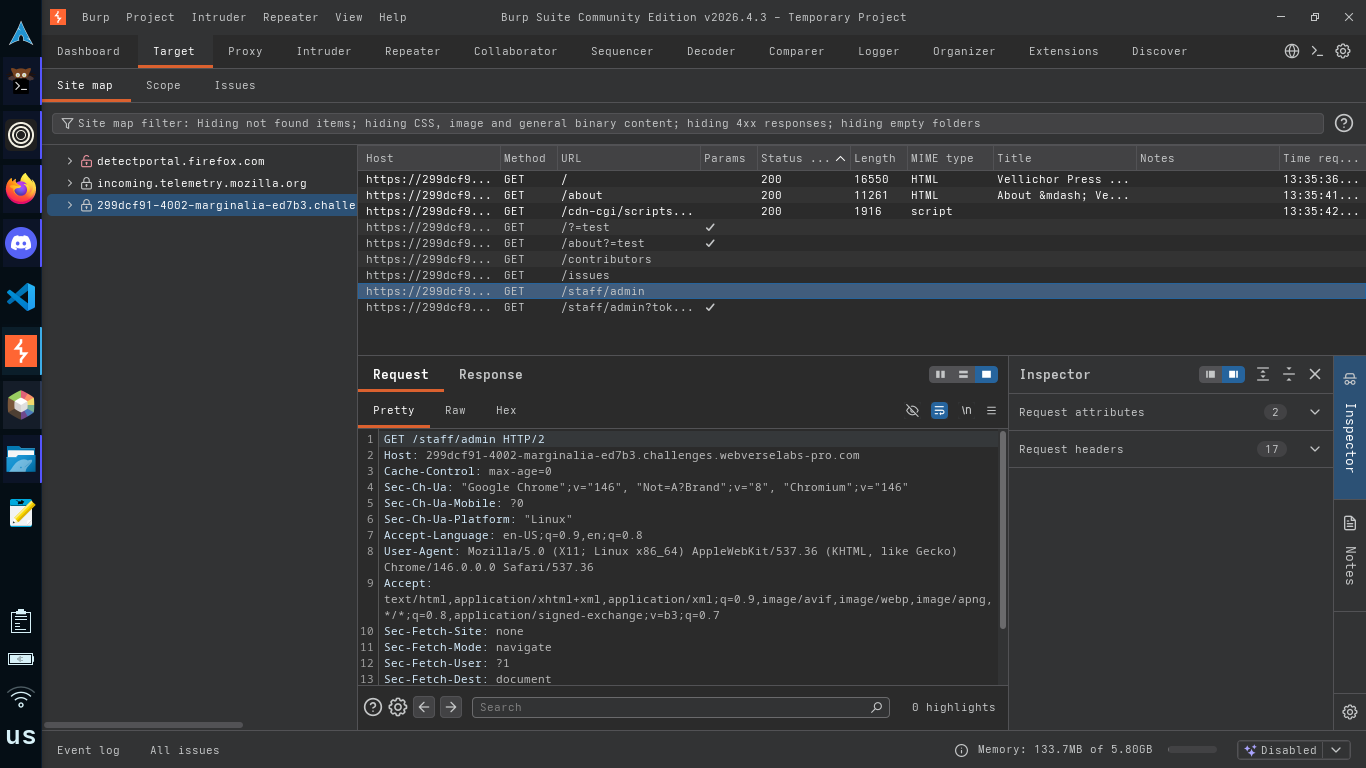Click the search help icon below request
Screen dimensions: 1366x768
tap(373, 707)
